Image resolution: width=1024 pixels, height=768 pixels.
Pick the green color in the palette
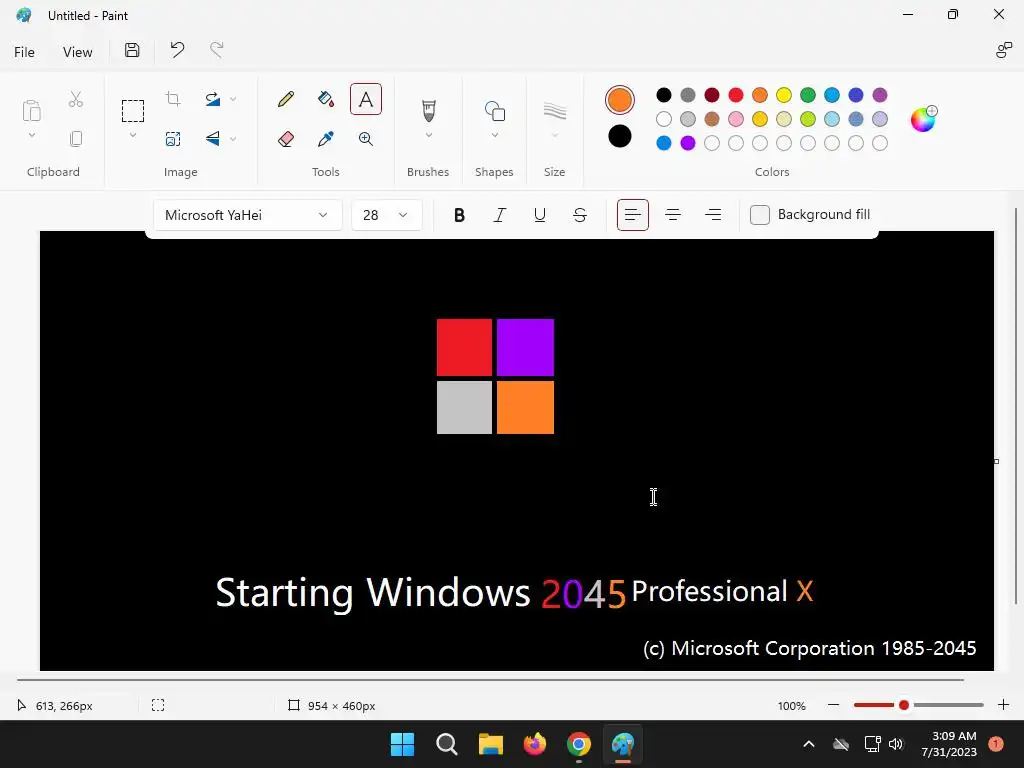click(x=808, y=95)
